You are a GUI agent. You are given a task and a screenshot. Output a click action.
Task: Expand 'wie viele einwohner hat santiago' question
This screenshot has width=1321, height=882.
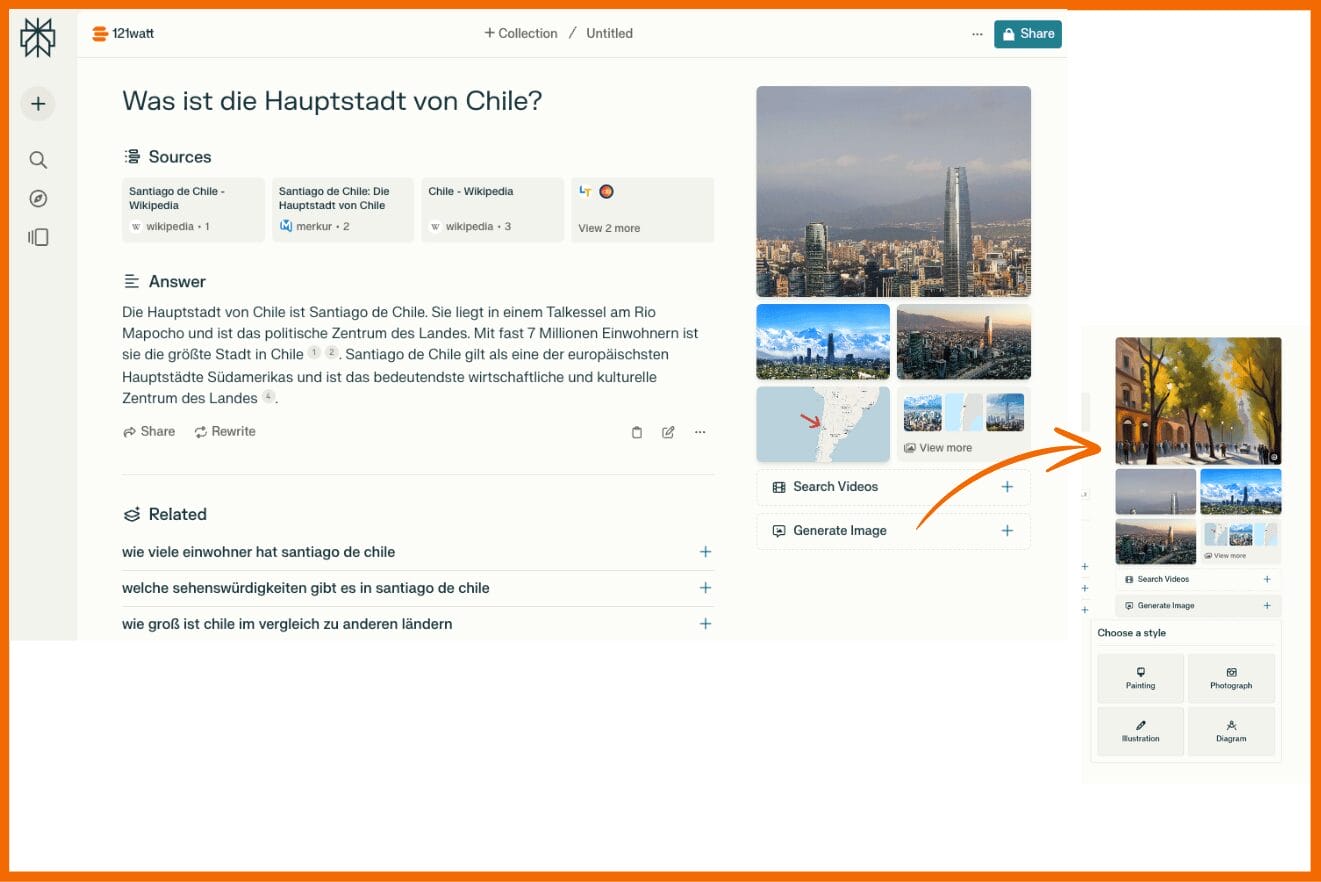point(705,552)
